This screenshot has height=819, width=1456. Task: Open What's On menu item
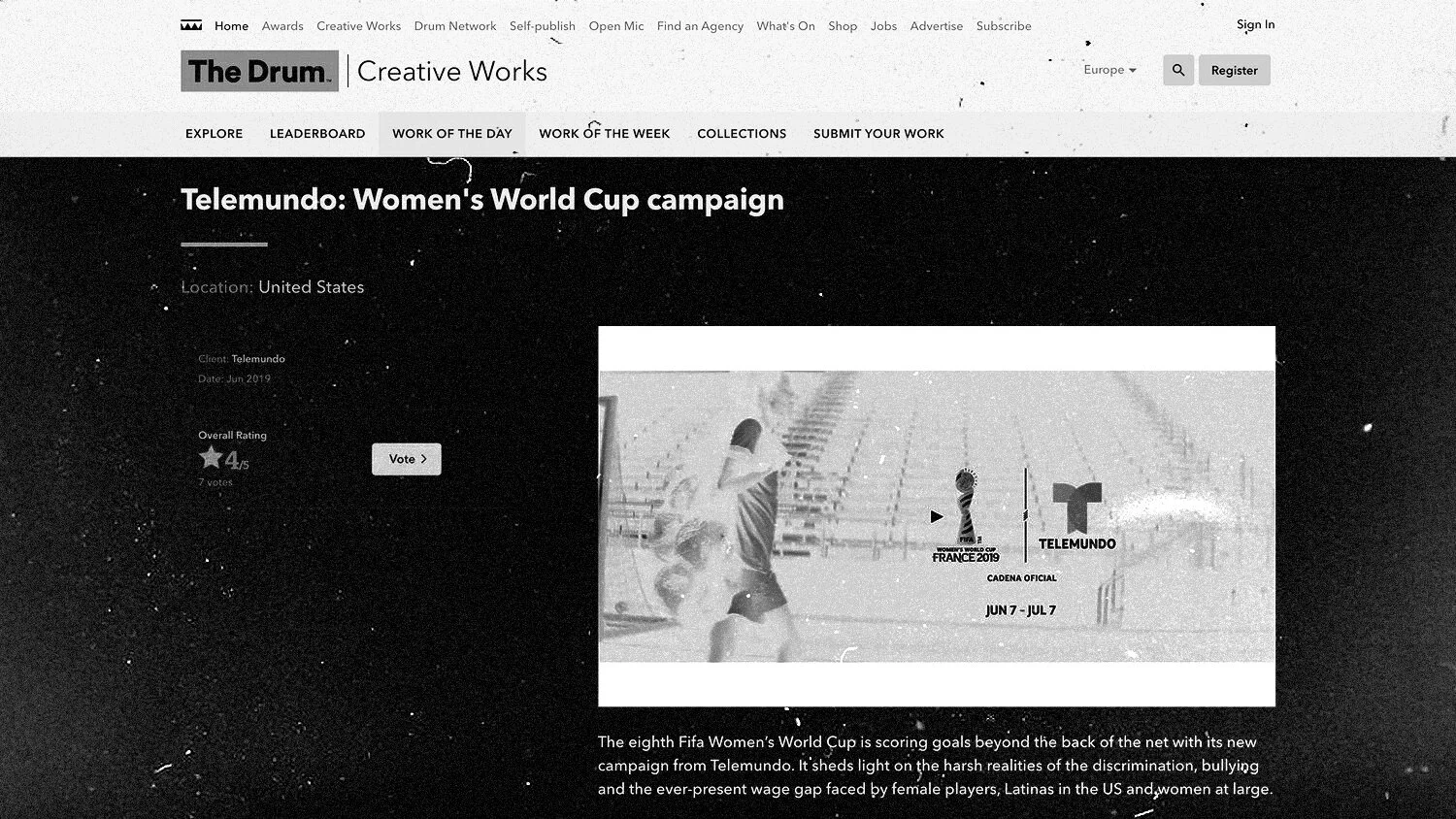coord(785,26)
